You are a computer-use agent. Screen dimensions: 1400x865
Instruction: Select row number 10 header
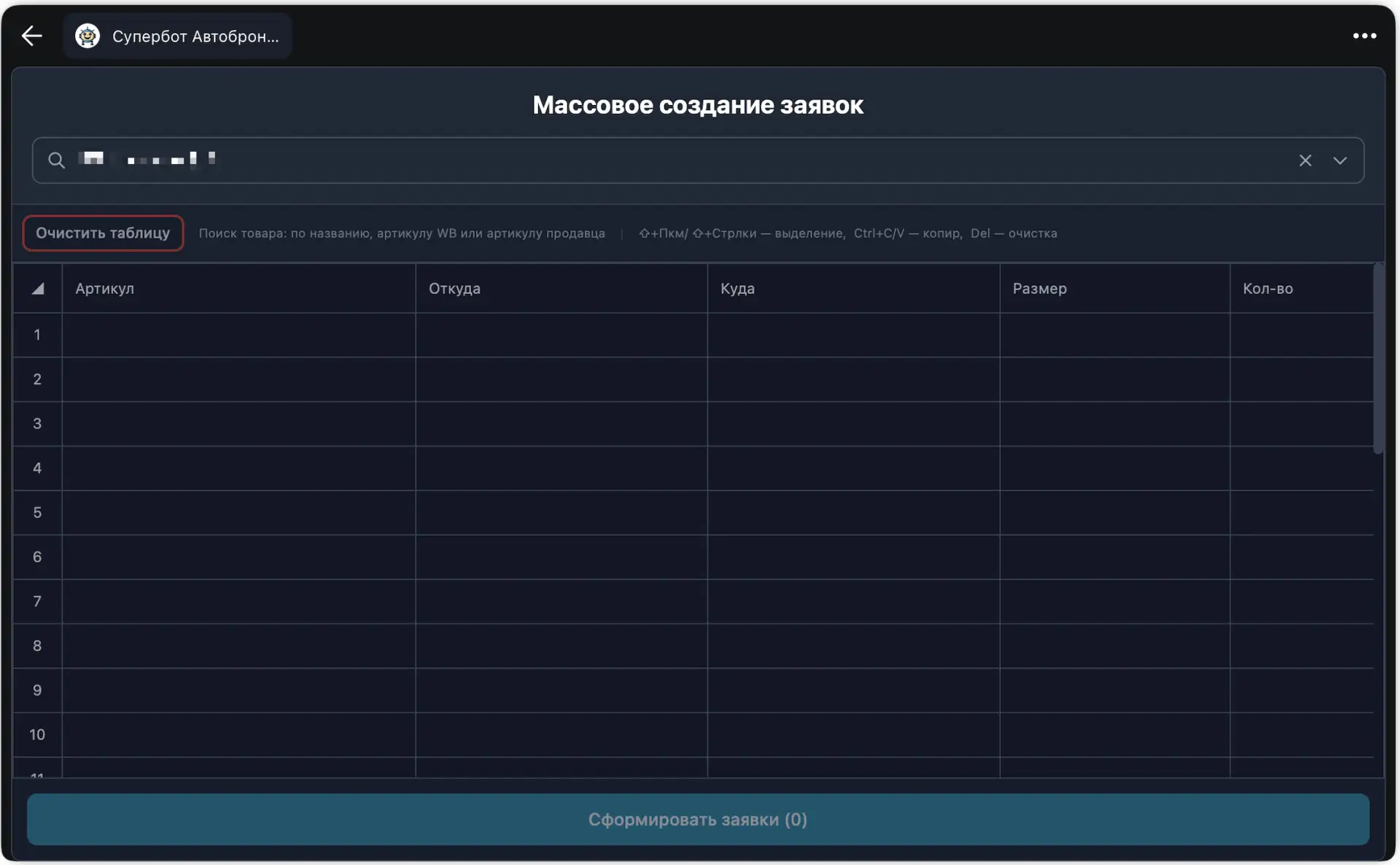click(37, 734)
